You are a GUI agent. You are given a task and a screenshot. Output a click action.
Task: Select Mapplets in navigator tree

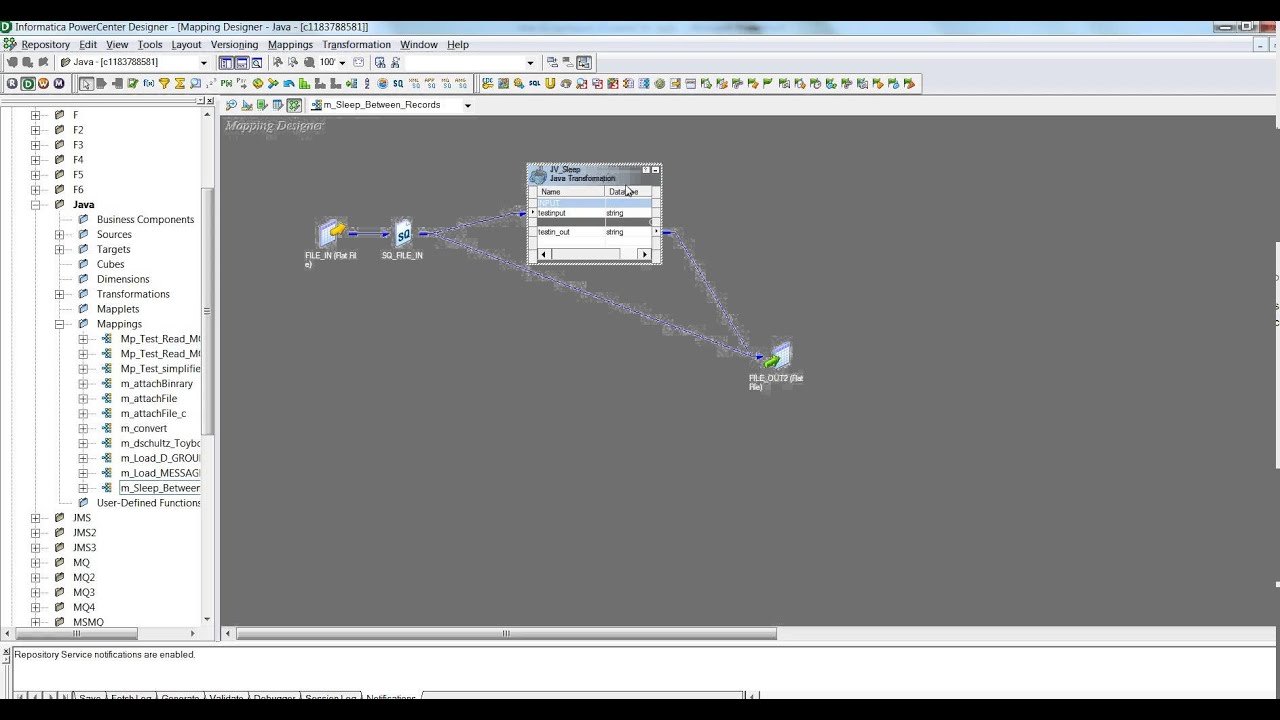click(x=118, y=309)
